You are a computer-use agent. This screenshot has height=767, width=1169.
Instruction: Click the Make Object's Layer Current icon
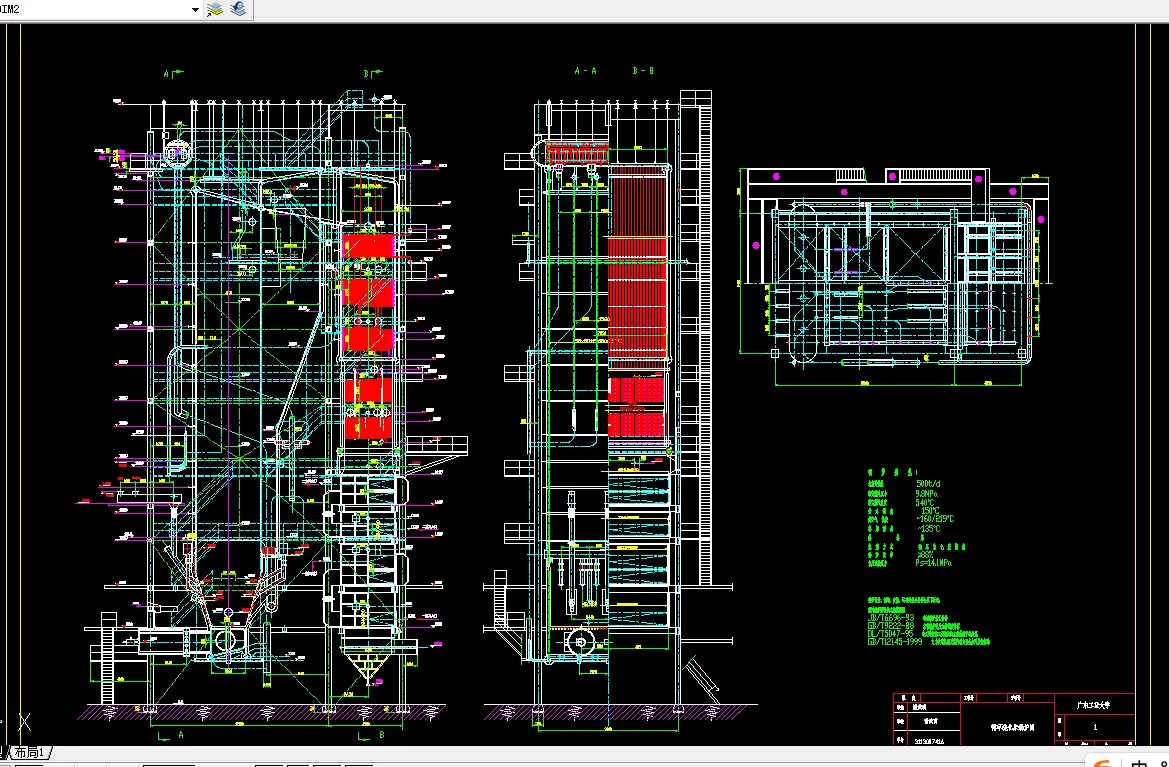click(215, 9)
